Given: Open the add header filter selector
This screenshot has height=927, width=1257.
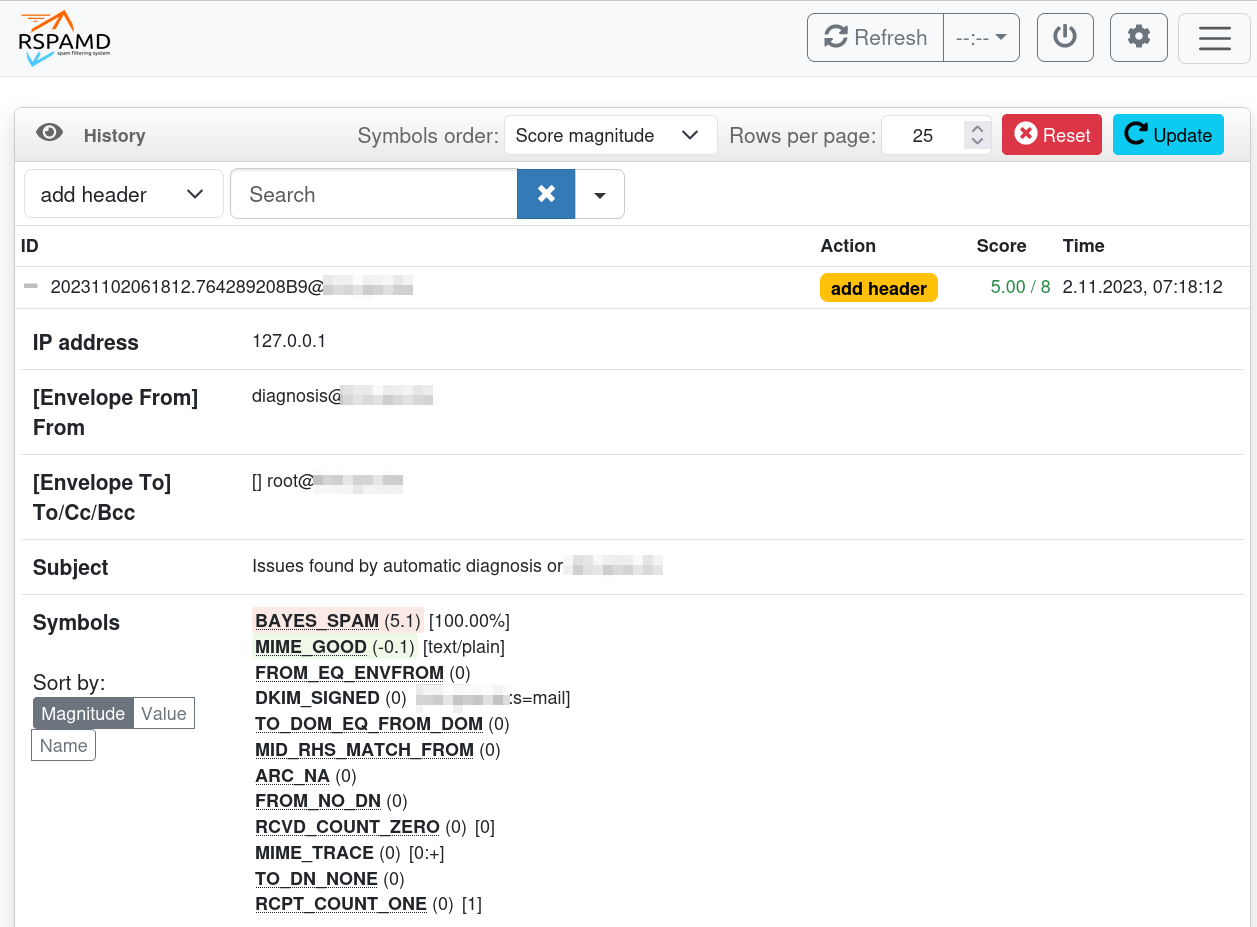Looking at the screenshot, I should 123,193.
